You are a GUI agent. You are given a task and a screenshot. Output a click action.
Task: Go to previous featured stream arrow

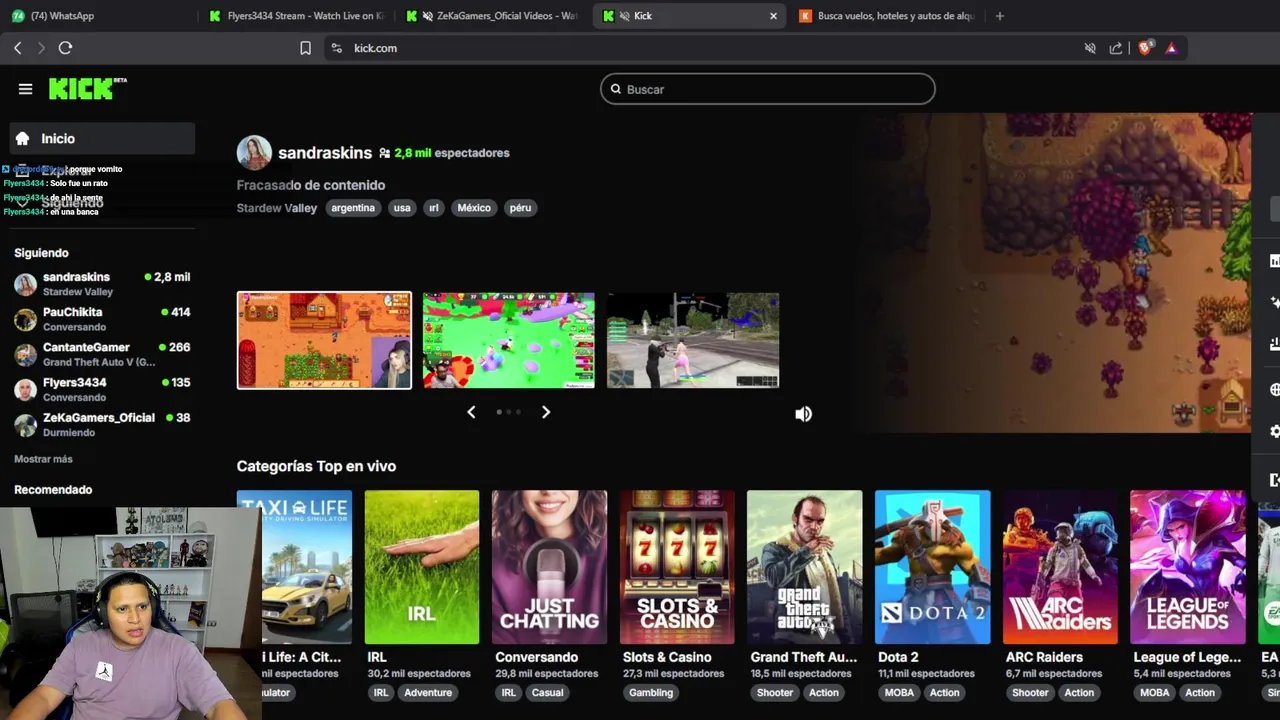471,412
